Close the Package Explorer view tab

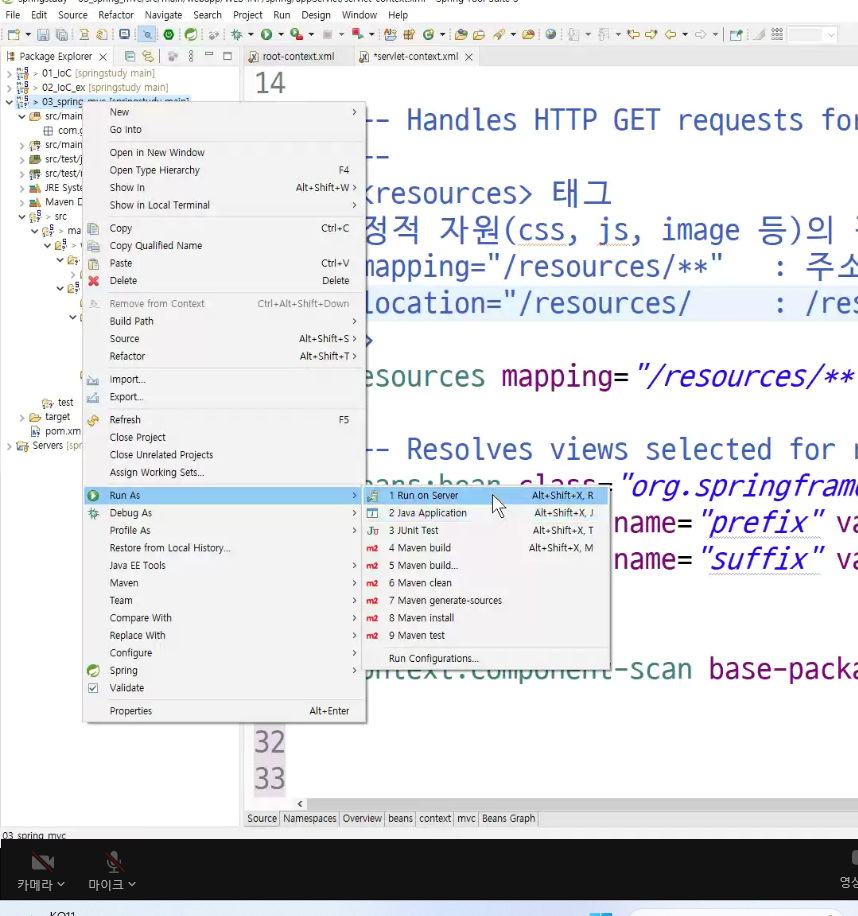pos(103,57)
